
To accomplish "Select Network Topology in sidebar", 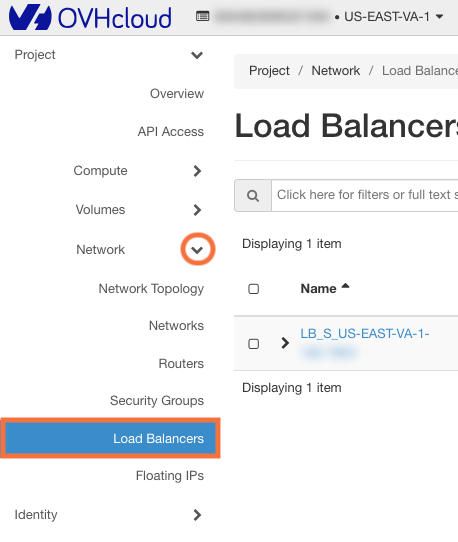I will (x=151, y=289).
